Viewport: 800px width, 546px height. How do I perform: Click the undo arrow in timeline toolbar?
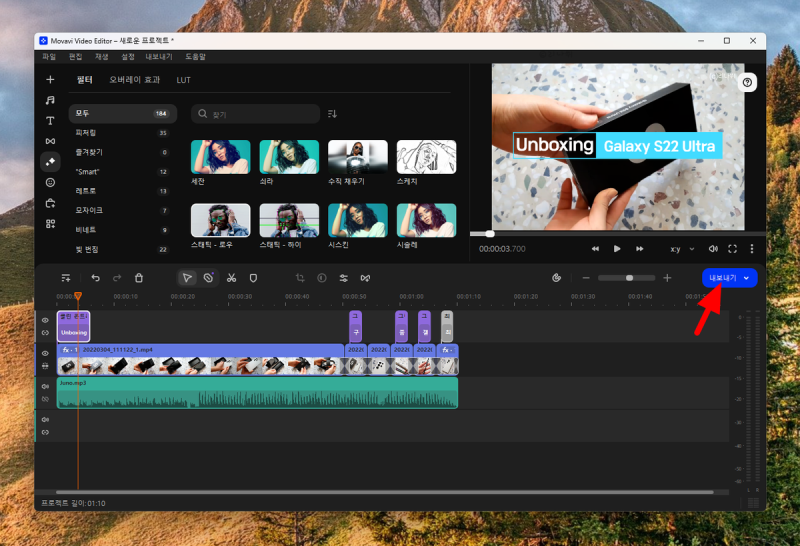(95, 278)
